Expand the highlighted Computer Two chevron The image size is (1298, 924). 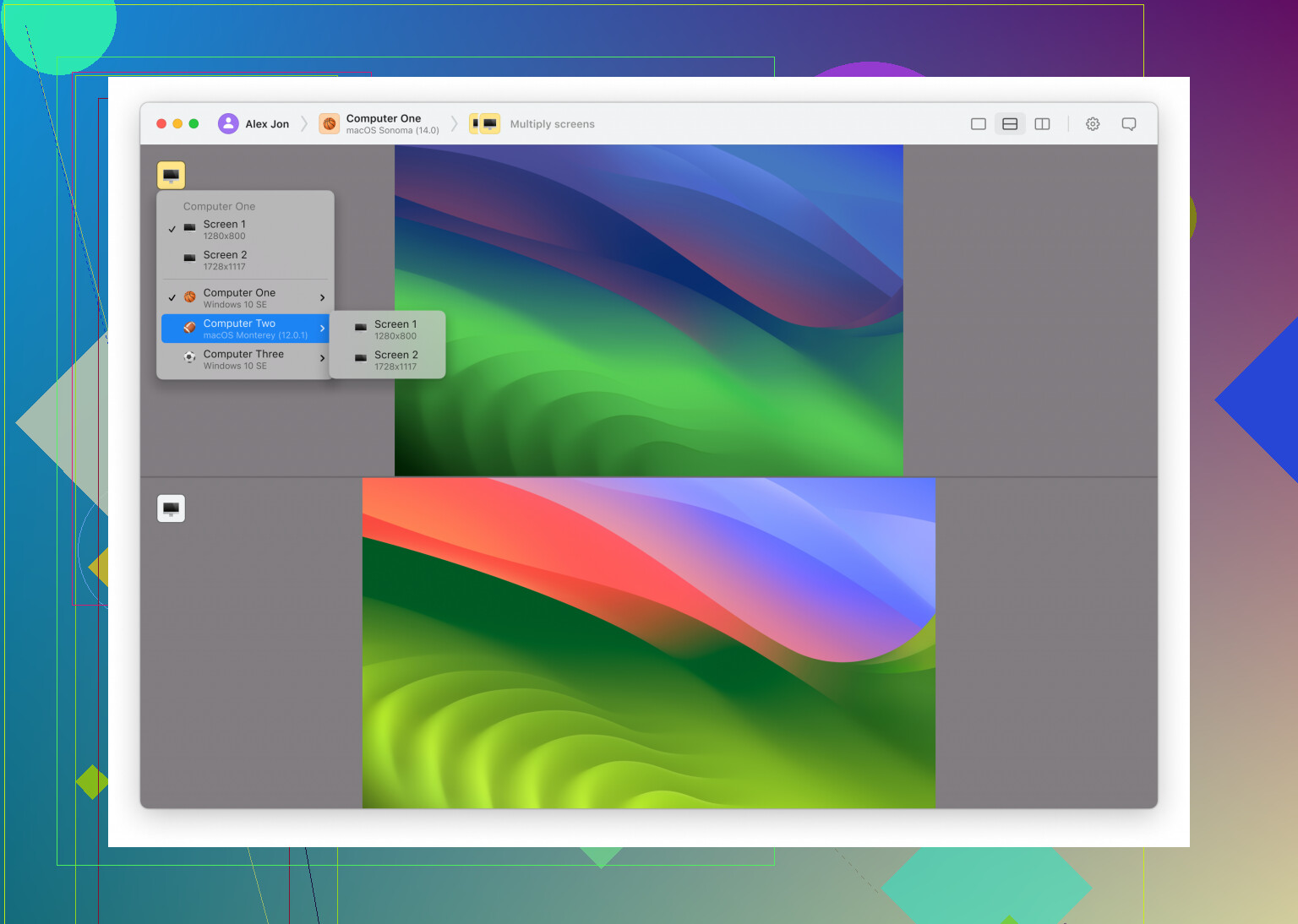[x=322, y=329]
